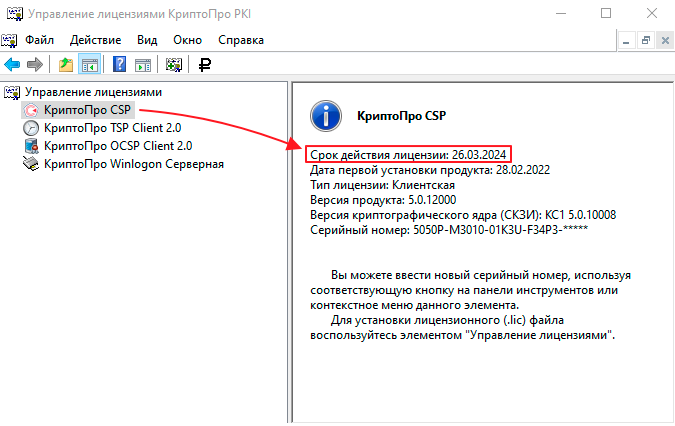Toggle the console tree show/hide icon
The image size is (675, 426).
(x=90, y=65)
